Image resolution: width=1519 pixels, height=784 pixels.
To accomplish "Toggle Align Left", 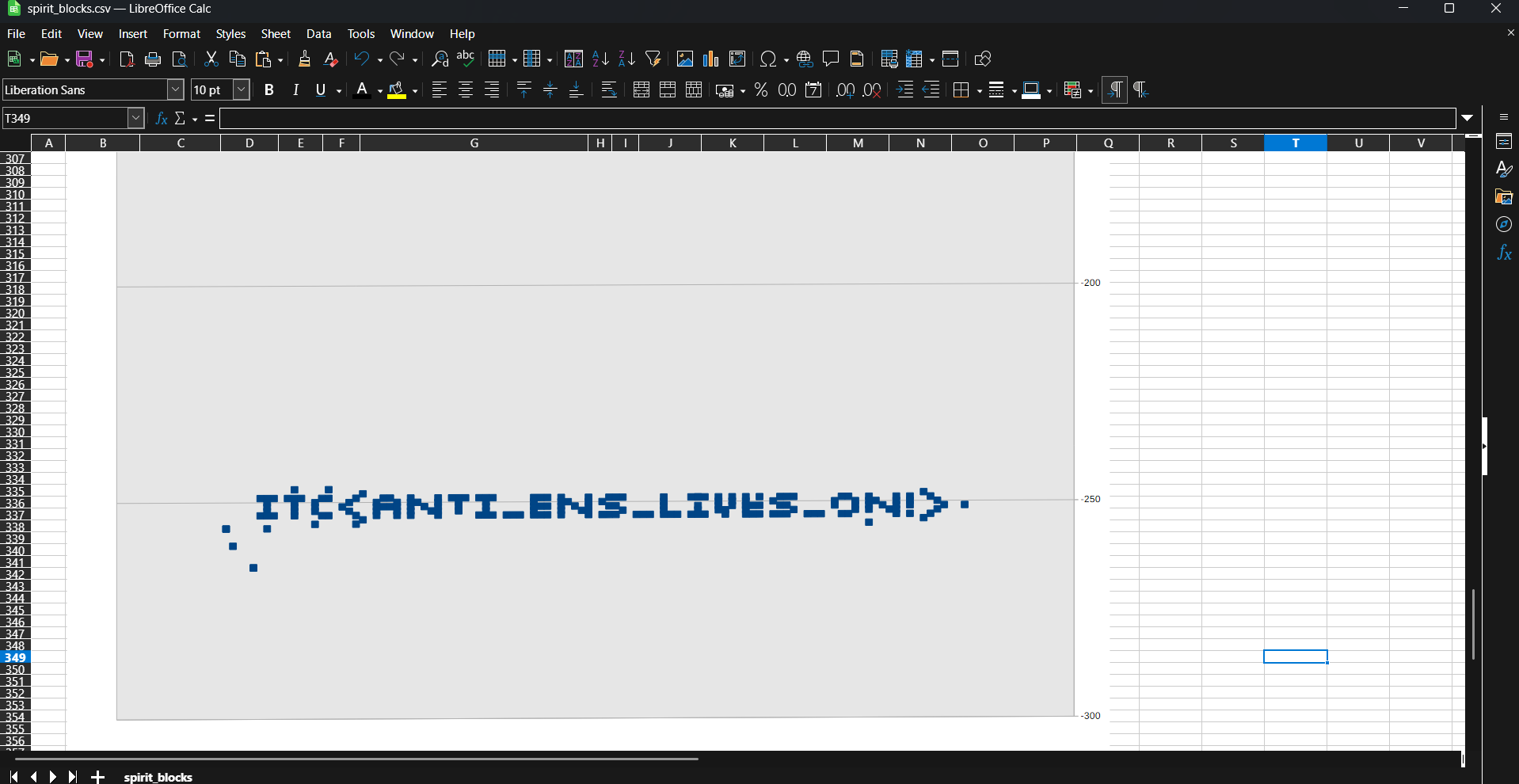I will [440, 89].
